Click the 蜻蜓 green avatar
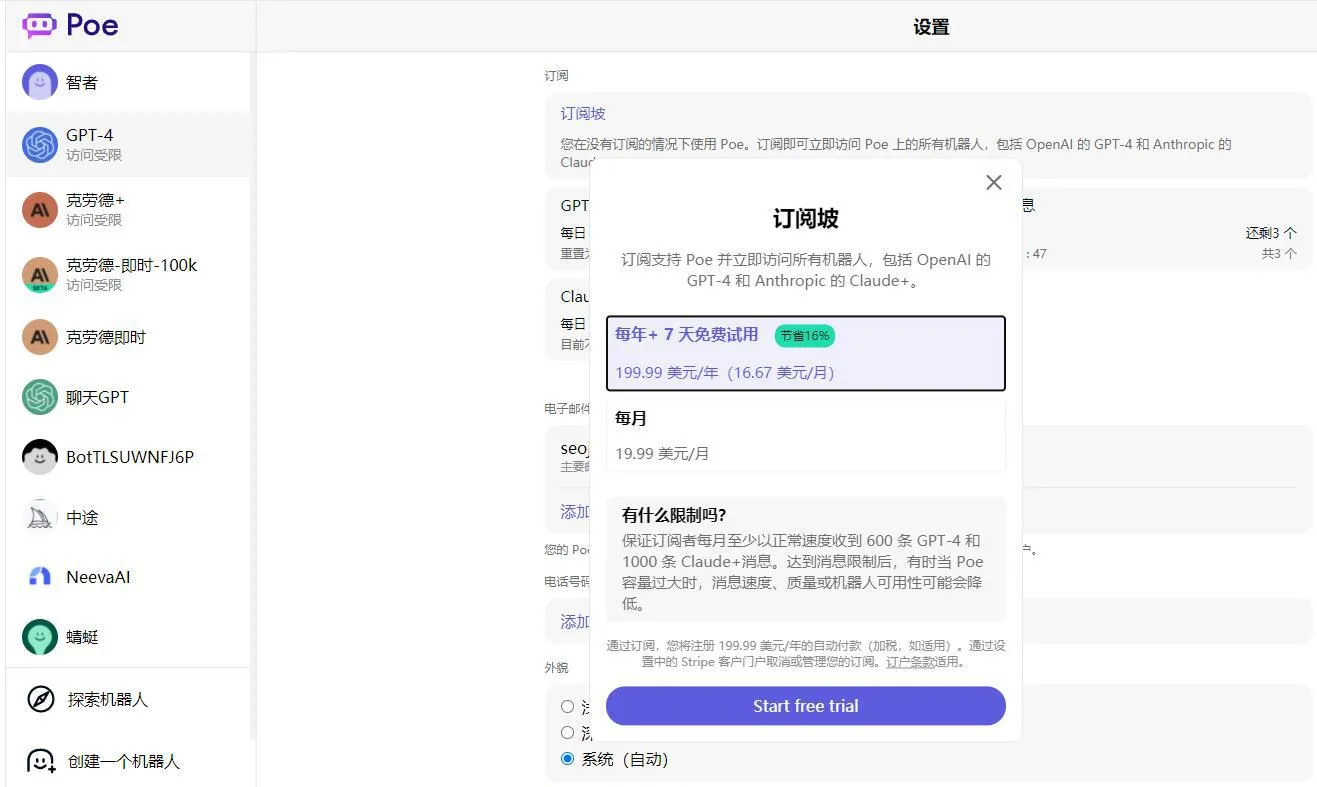Image resolution: width=1317 pixels, height=787 pixels. (x=40, y=637)
